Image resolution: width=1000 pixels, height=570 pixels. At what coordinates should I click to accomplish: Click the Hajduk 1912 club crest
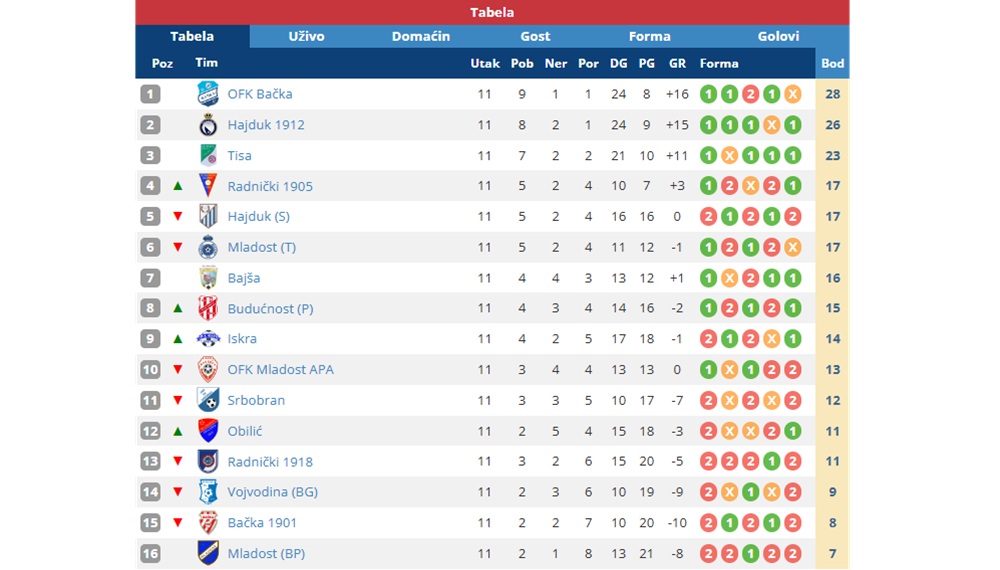click(x=208, y=124)
